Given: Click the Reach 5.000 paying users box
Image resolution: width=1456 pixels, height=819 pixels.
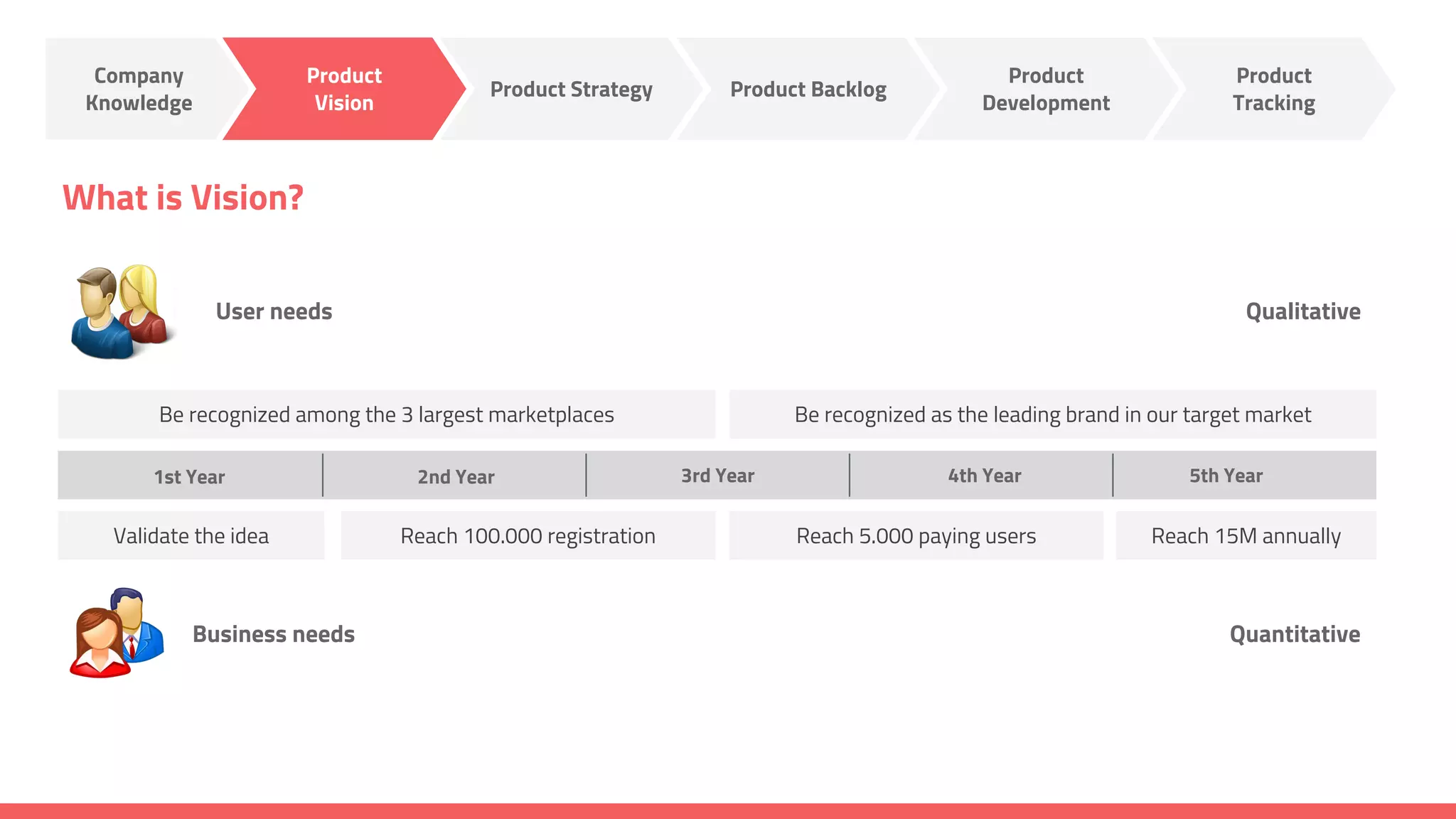Looking at the screenshot, I should click(916, 535).
